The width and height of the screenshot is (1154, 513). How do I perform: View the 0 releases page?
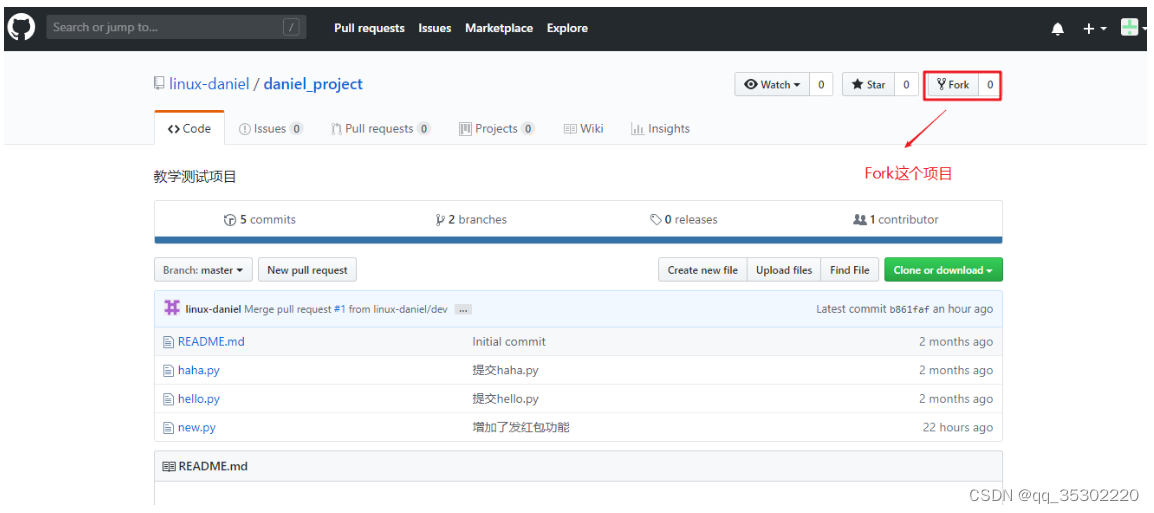click(684, 219)
